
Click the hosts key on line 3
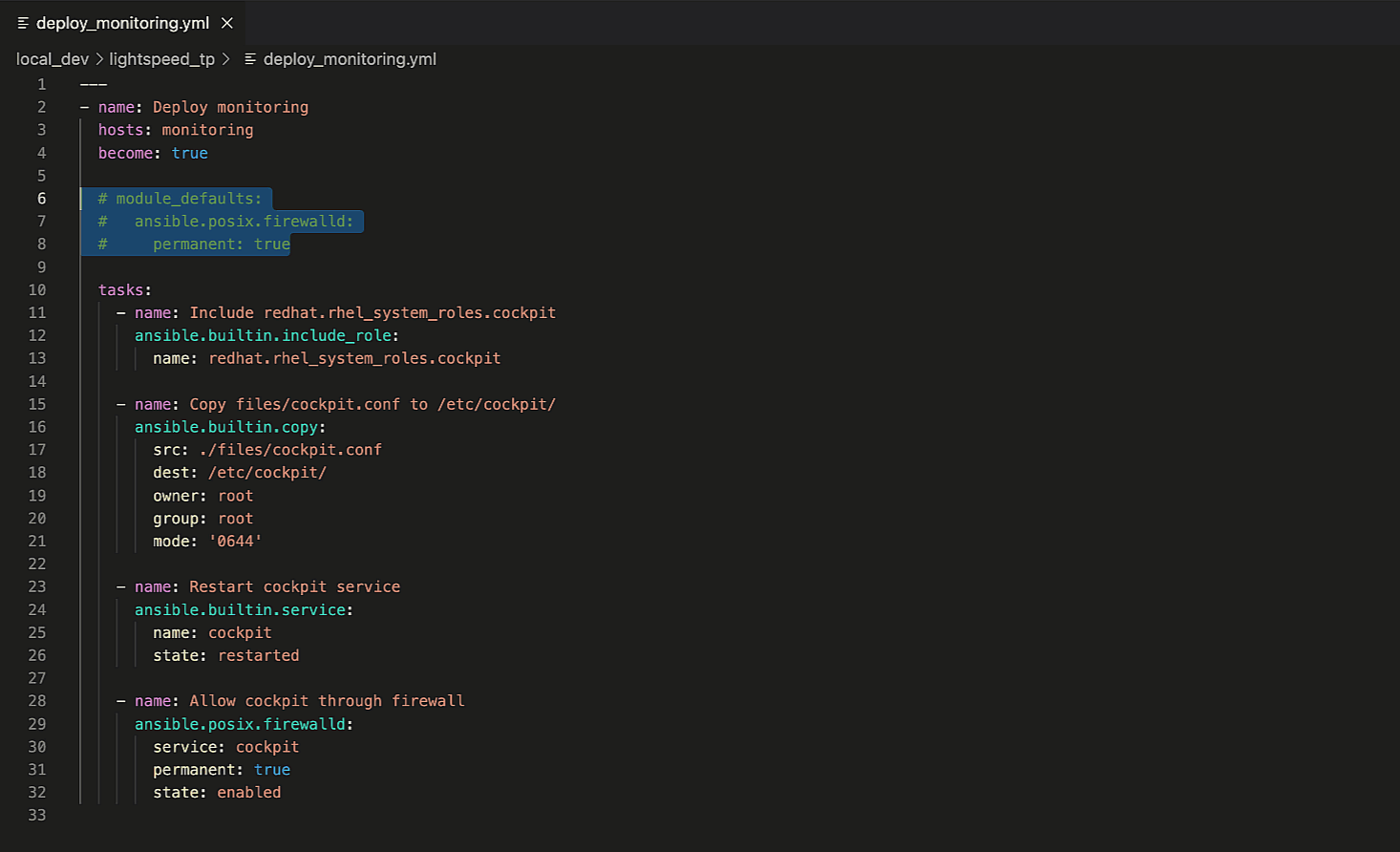(120, 130)
